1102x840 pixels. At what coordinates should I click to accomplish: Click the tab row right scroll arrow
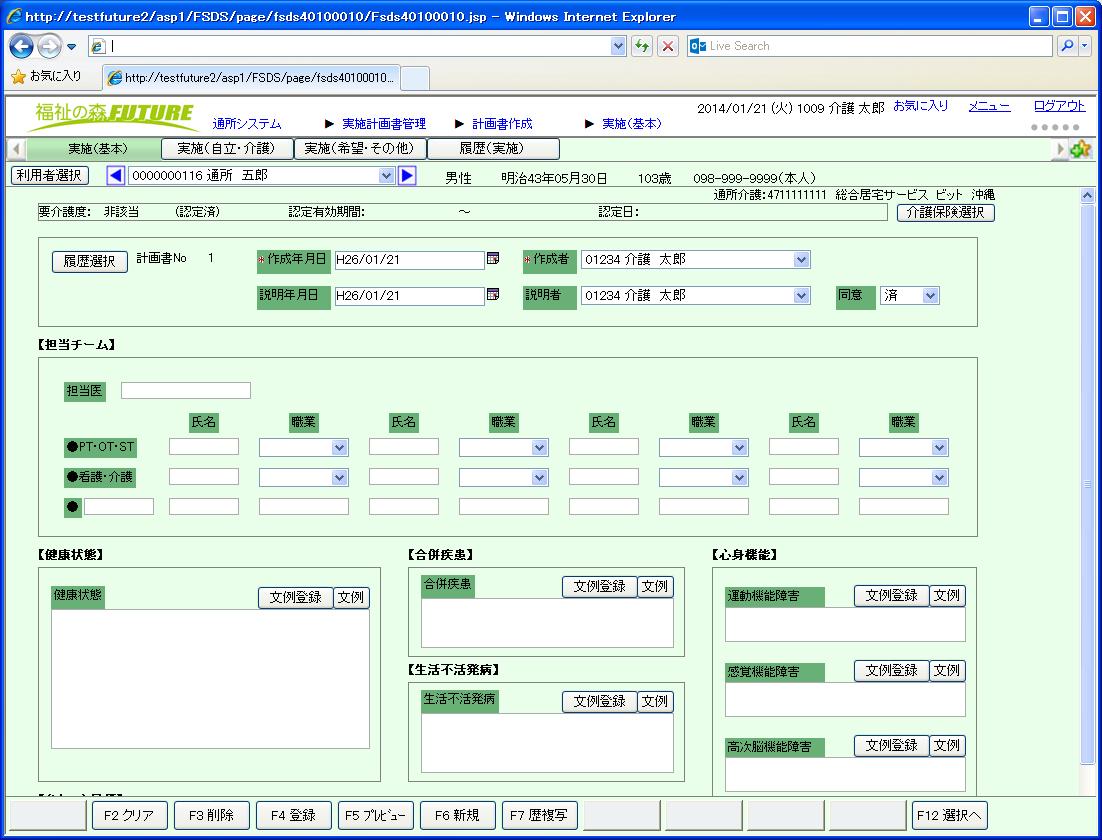[1060, 148]
